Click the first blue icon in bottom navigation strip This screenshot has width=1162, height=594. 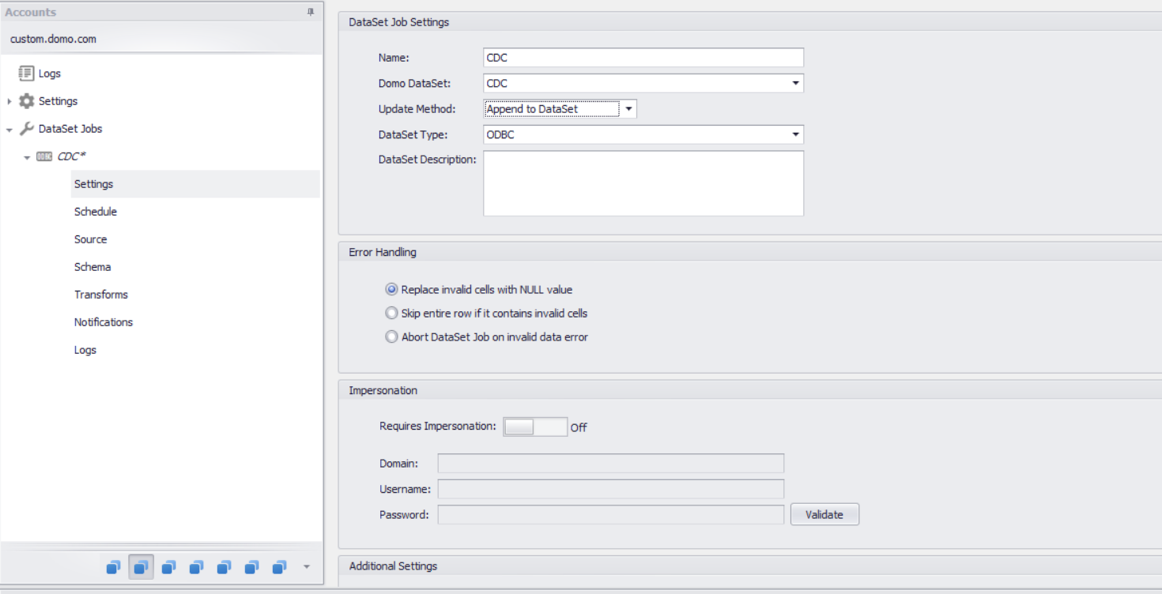tap(113, 567)
